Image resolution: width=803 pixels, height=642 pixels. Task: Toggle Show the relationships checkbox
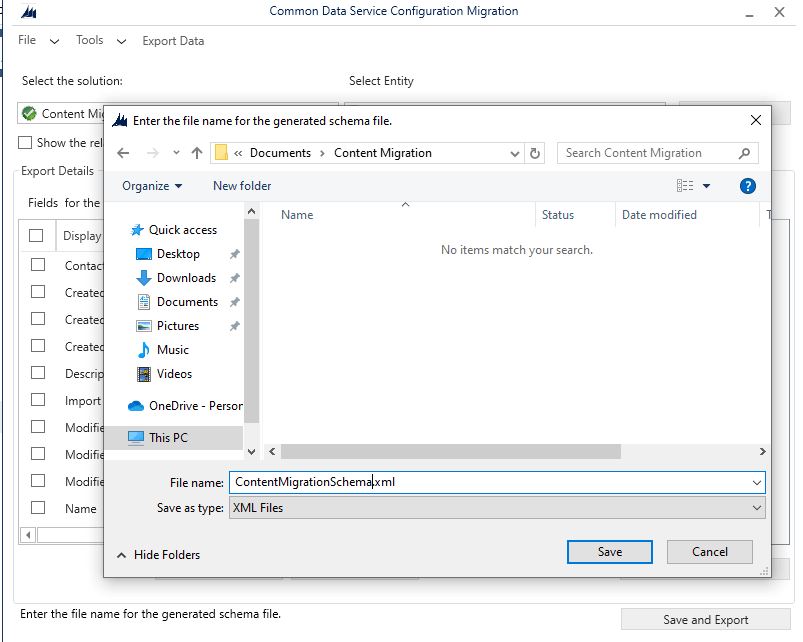pyautogui.click(x=25, y=142)
